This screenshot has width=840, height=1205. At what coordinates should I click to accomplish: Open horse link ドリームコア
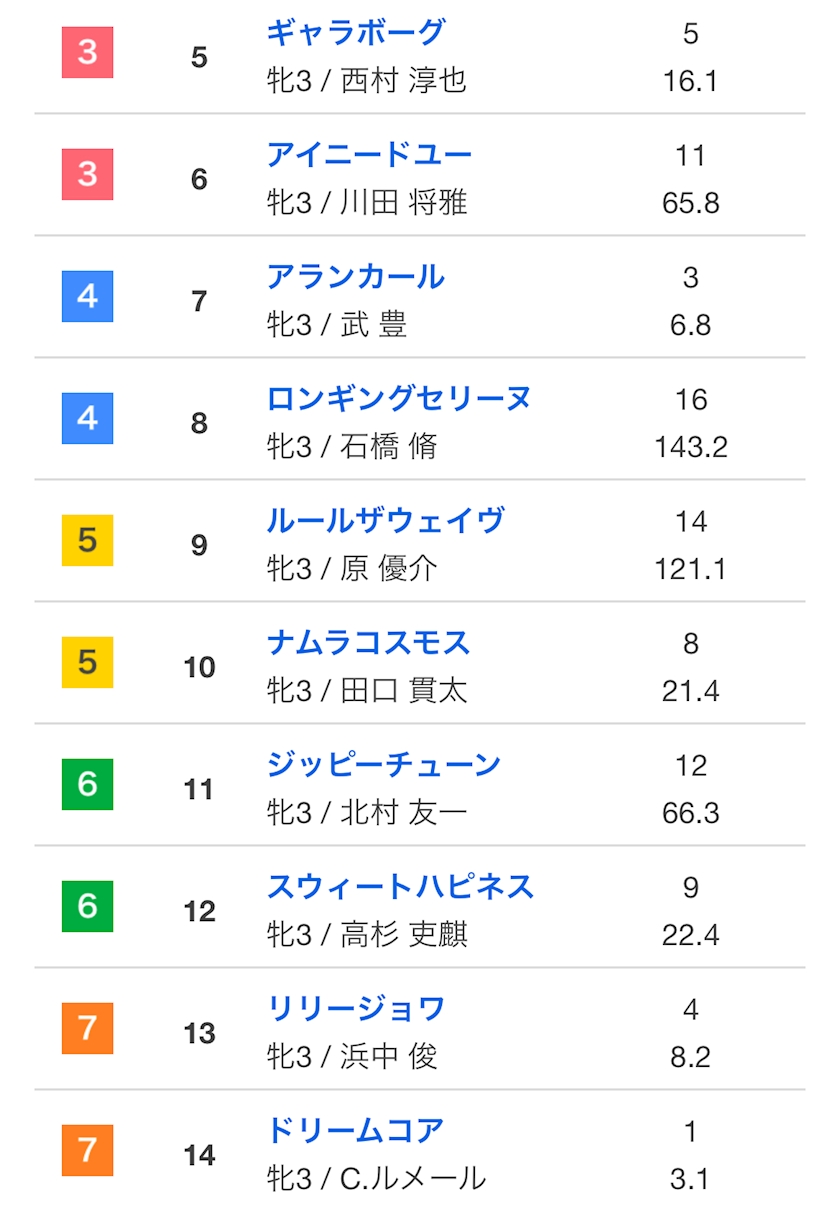pyautogui.click(x=355, y=1131)
